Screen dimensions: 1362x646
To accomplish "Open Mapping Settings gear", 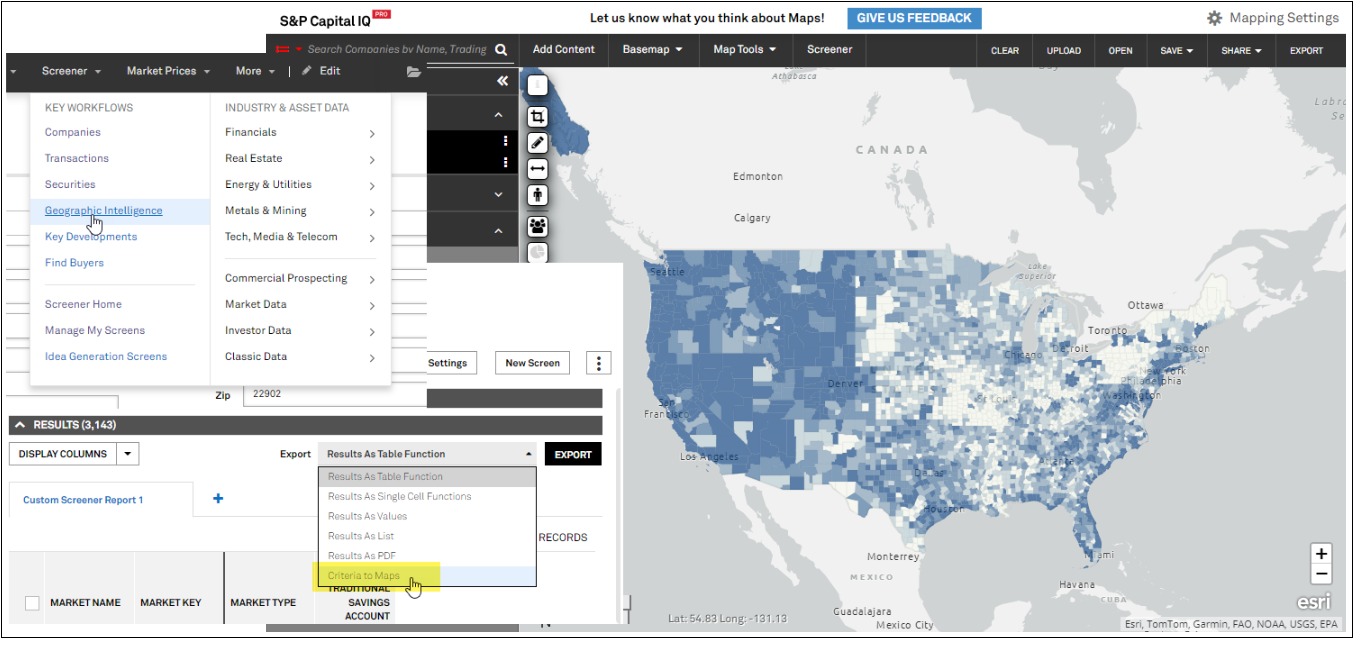I will [x=1214, y=18].
